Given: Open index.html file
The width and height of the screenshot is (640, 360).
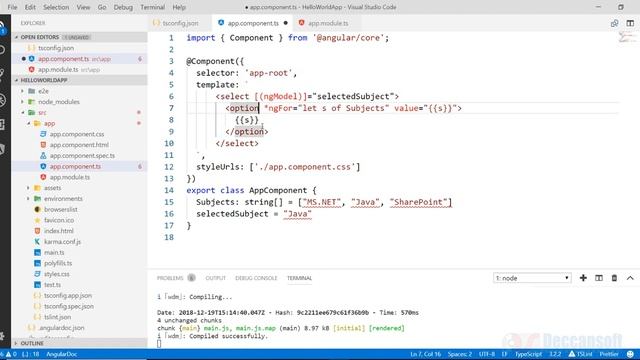Looking at the screenshot, I should coord(58,231).
